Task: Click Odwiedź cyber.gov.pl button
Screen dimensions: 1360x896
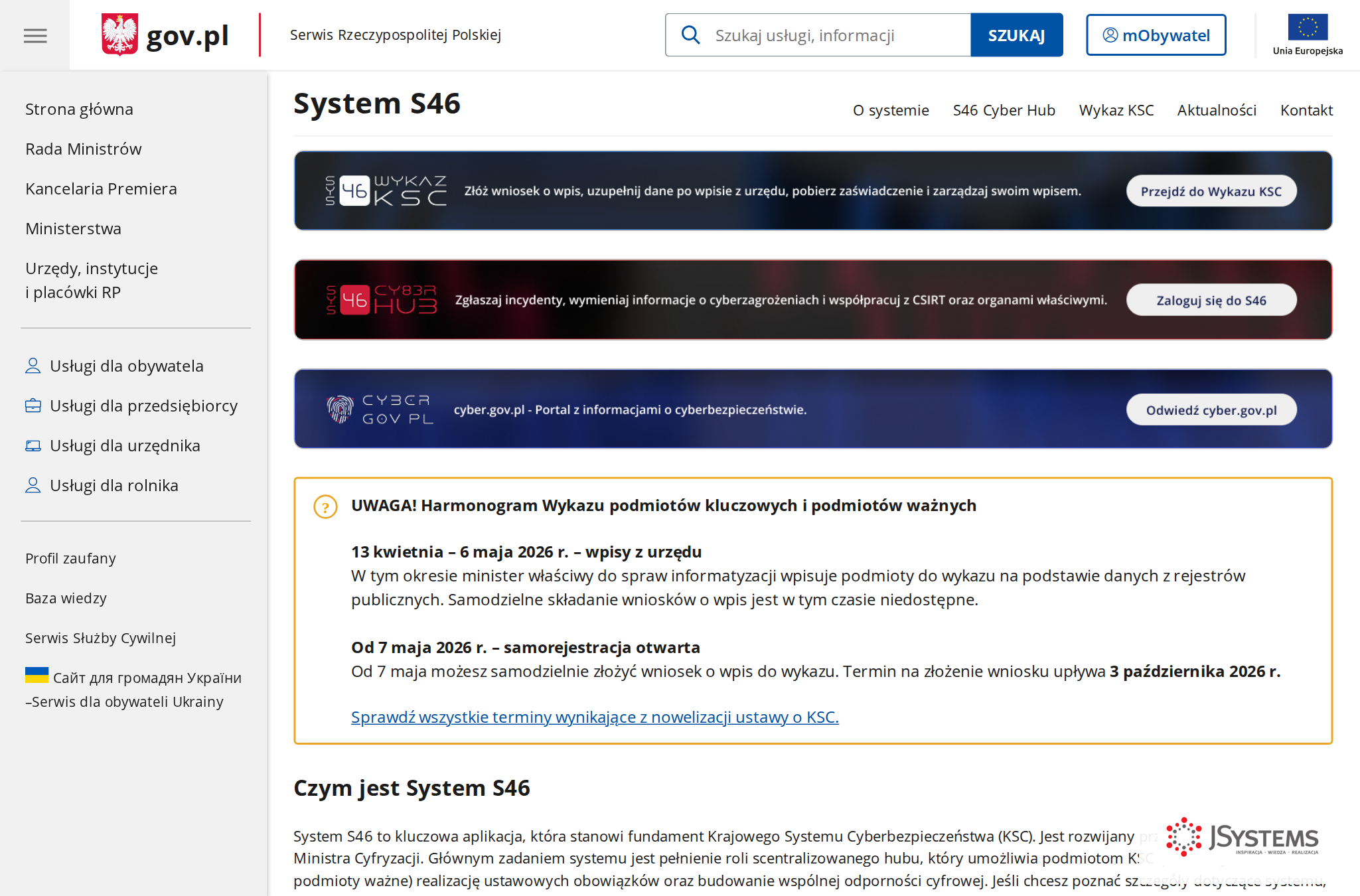Action: click(x=1211, y=410)
